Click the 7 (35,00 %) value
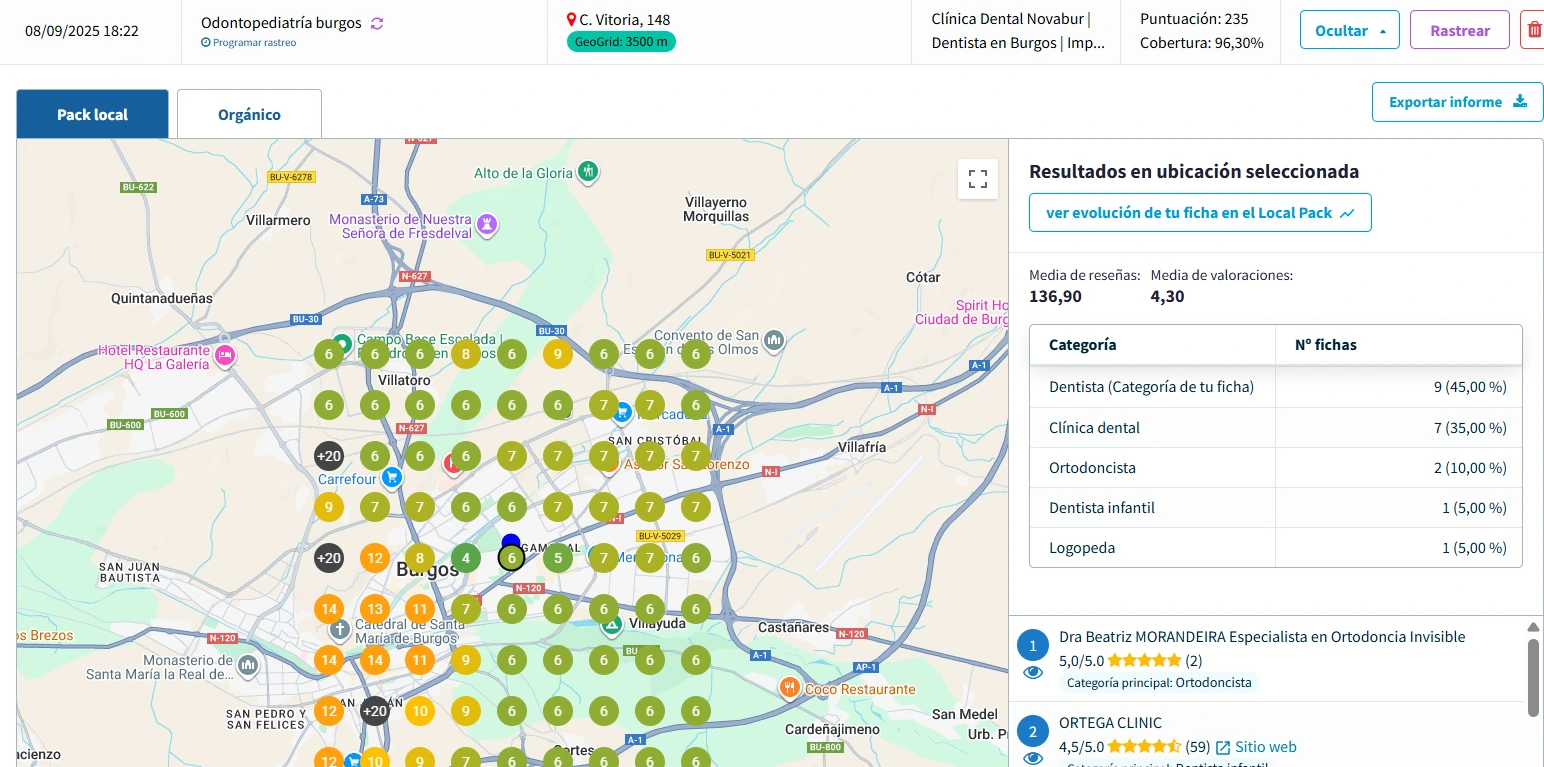Screen dimensions: 1544x767 click(1470, 427)
